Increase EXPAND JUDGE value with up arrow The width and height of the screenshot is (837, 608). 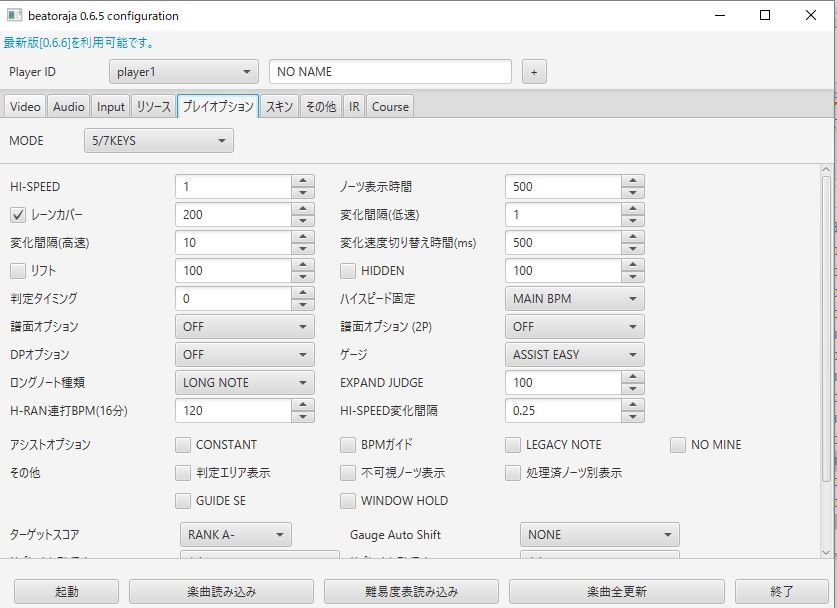point(633,377)
